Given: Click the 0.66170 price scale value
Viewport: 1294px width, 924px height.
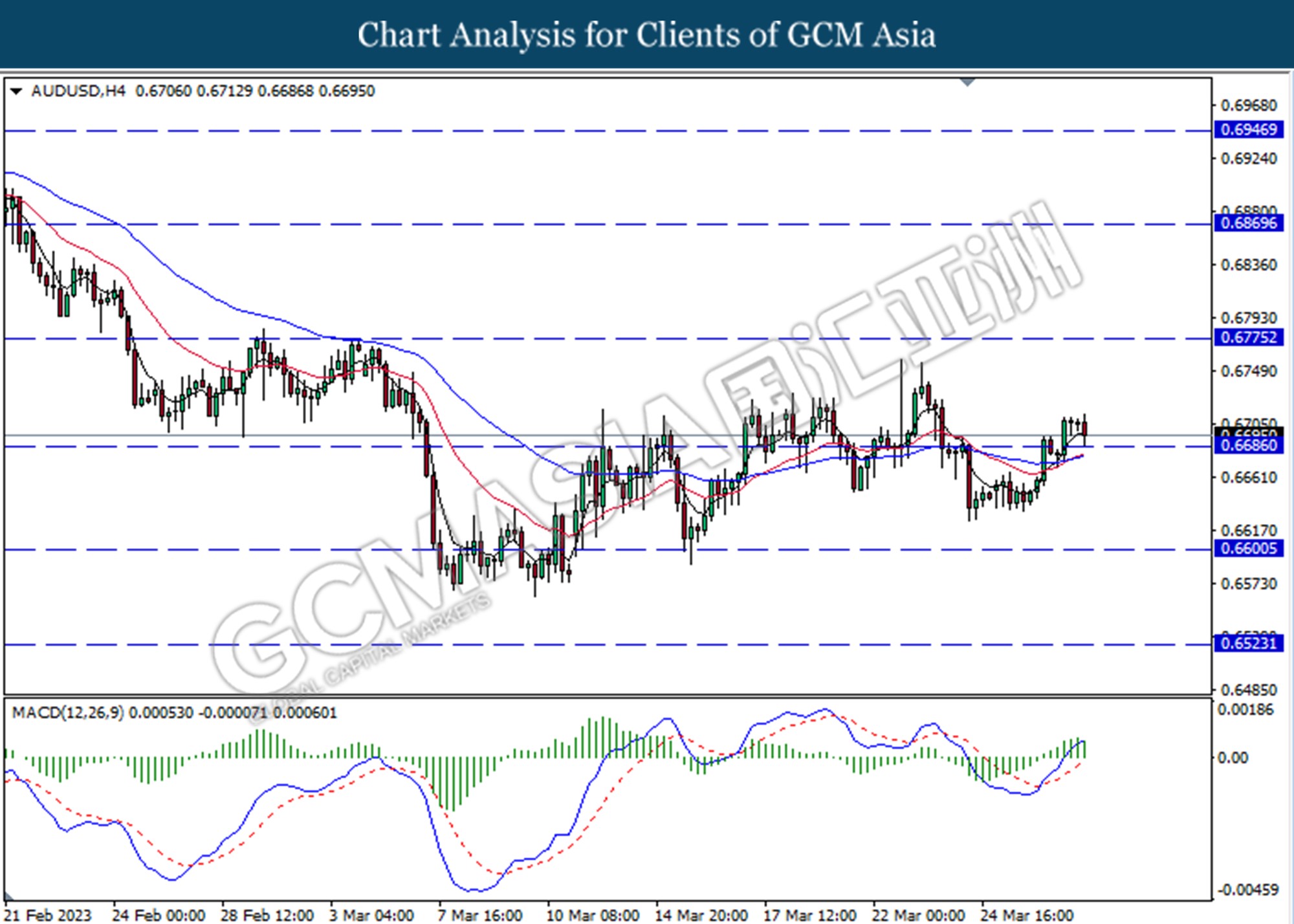Looking at the screenshot, I should (1249, 531).
